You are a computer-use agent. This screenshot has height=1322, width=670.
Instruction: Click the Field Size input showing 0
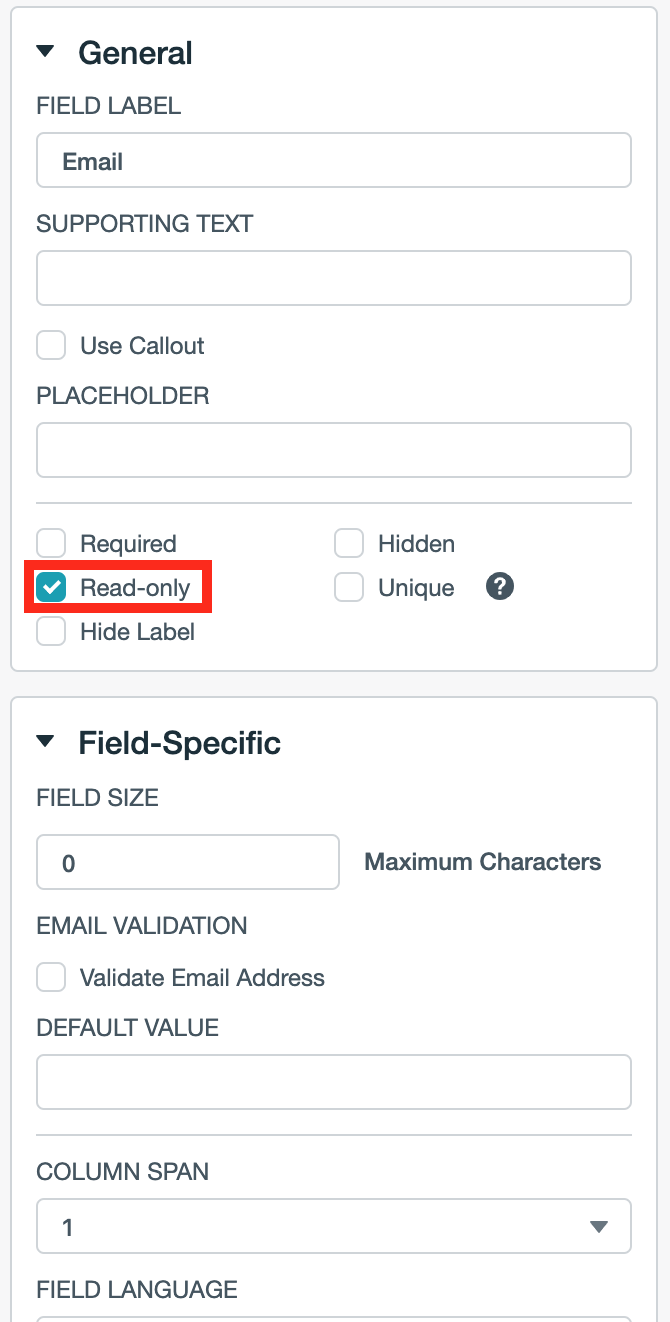click(187, 862)
